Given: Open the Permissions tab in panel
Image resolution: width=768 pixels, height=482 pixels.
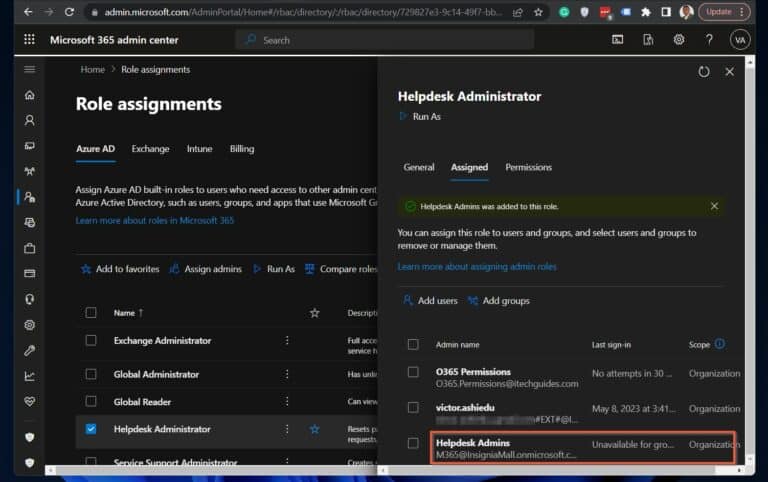Looking at the screenshot, I should (x=528, y=168).
